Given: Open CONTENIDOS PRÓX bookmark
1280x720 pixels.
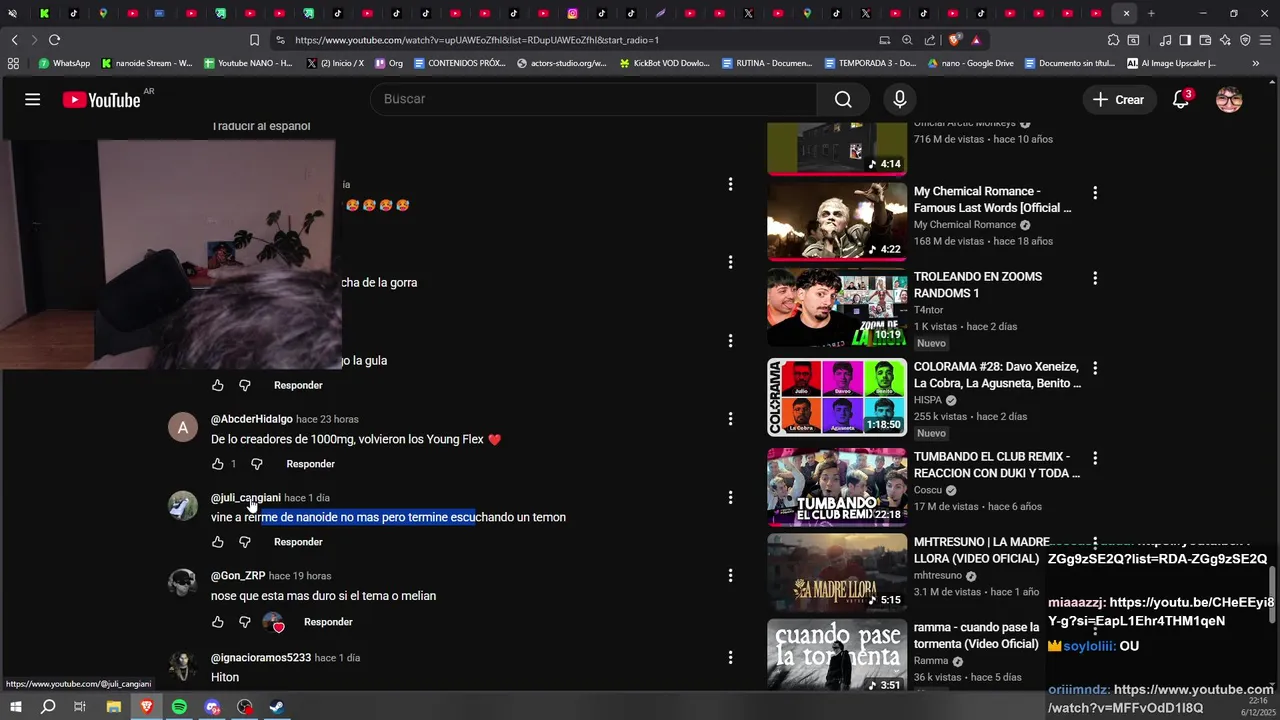Looking at the screenshot, I should [x=460, y=63].
